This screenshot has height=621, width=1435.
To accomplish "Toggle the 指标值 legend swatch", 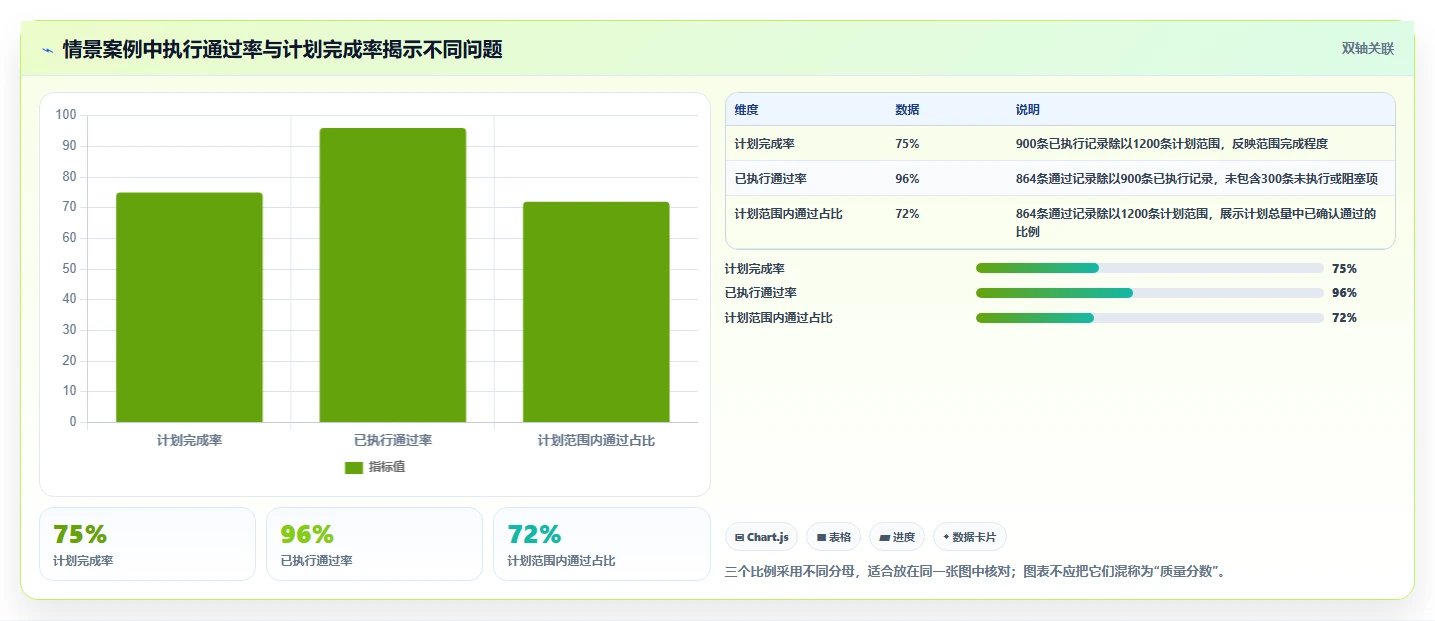I will pos(354,467).
